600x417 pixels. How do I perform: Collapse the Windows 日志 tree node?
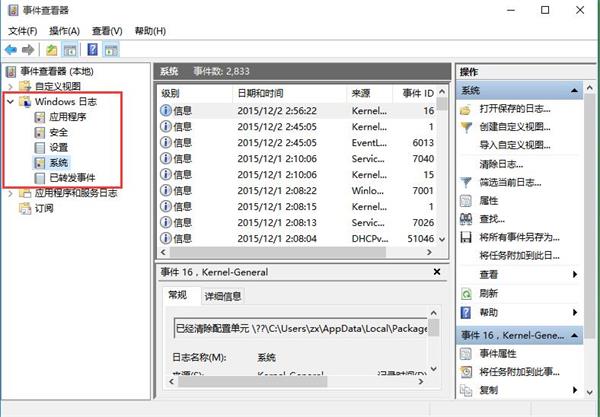(x=10, y=102)
